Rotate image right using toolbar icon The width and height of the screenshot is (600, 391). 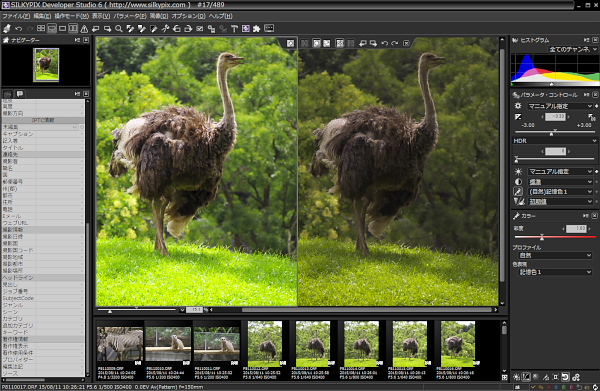pyautogui.click(x=188, y=29)
